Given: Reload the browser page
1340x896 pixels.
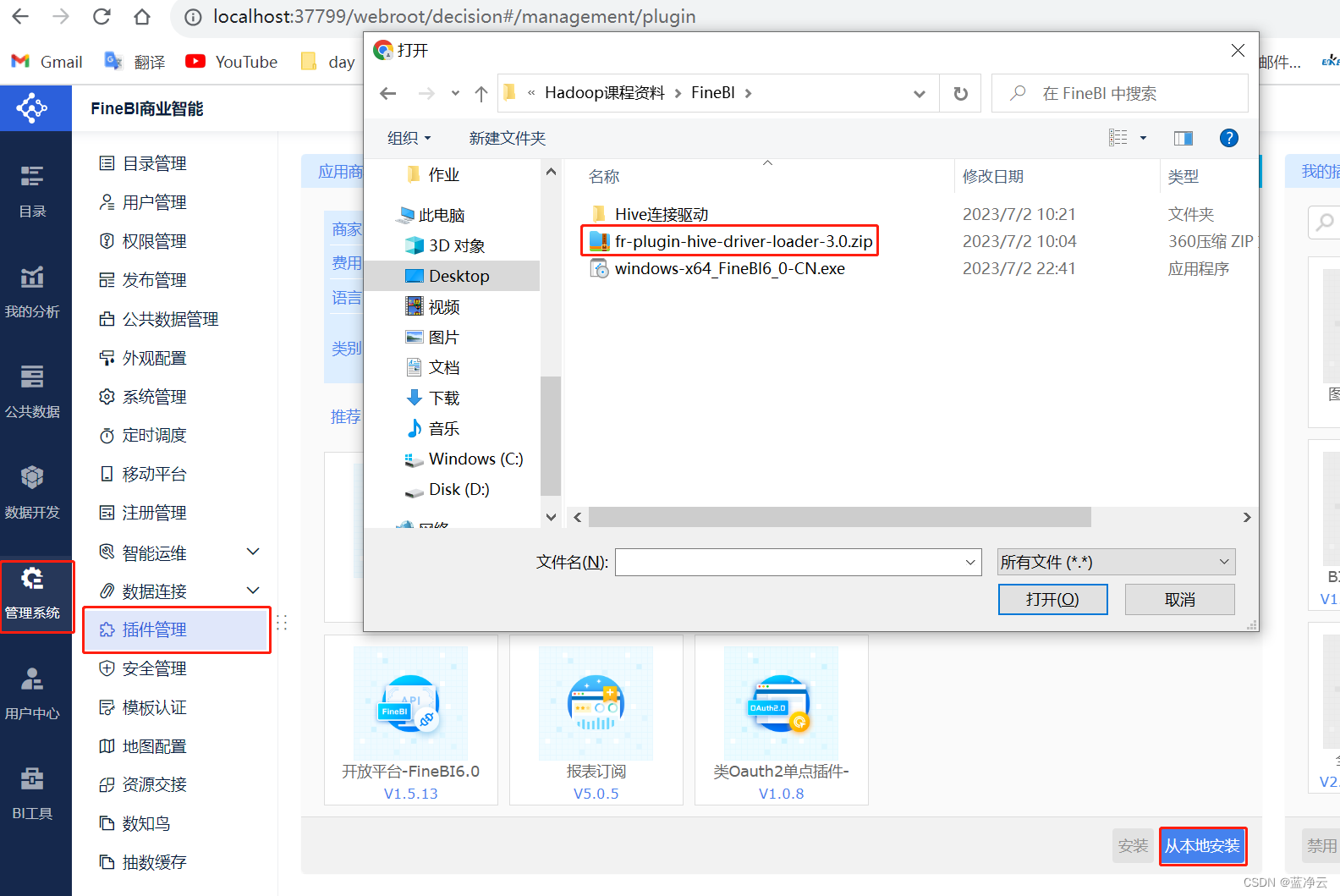Looking at the screenshot, I should click(102, 17).
